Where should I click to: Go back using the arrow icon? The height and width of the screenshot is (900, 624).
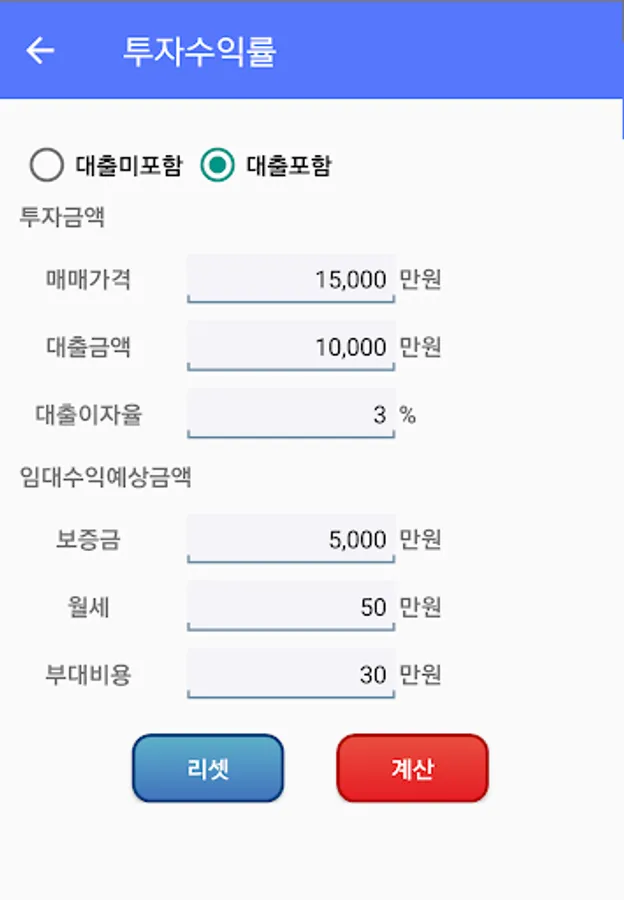pyautogui.click(x=40, y=51)
